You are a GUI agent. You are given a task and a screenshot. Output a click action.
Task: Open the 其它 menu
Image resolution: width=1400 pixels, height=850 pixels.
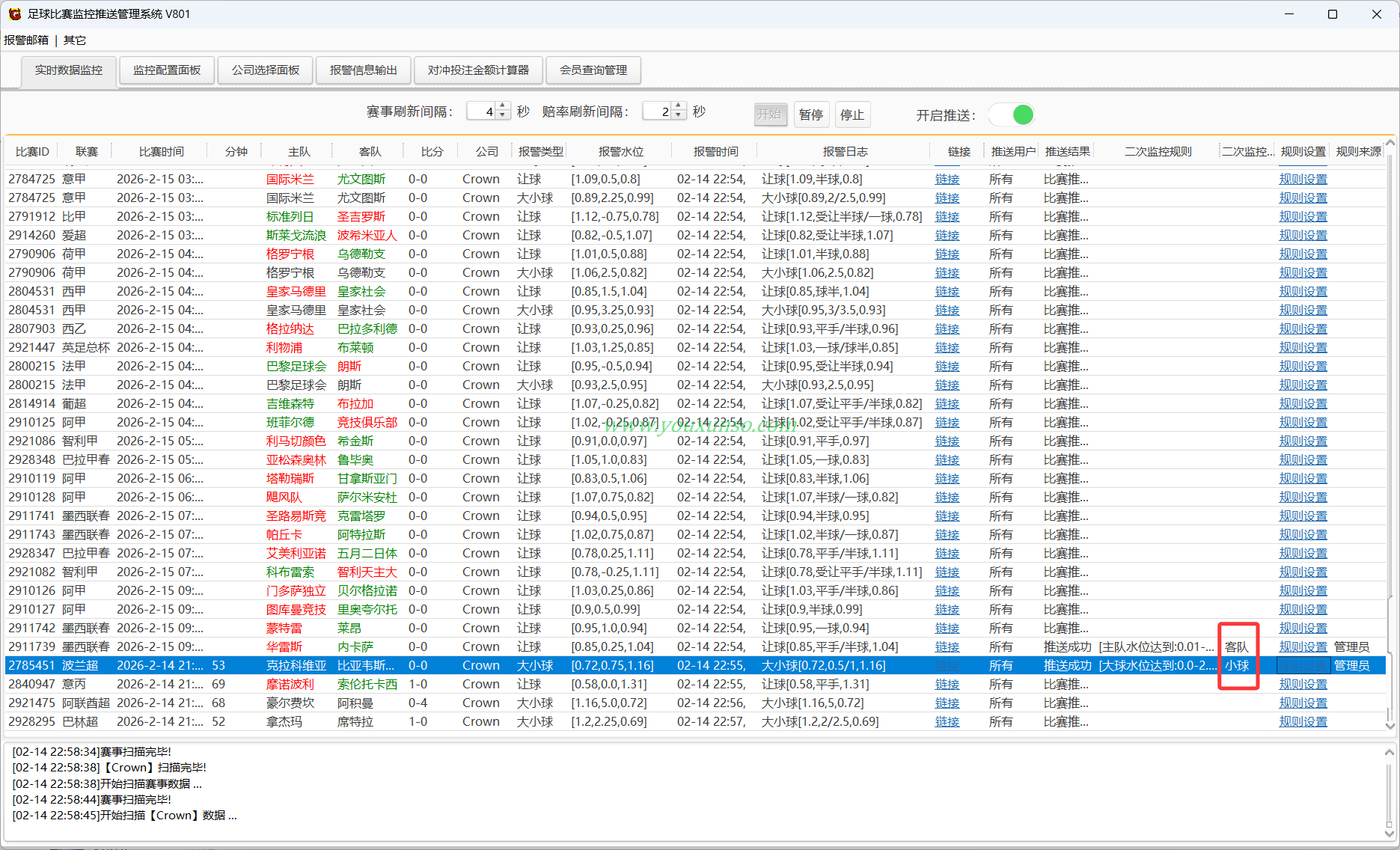point(75,40)
